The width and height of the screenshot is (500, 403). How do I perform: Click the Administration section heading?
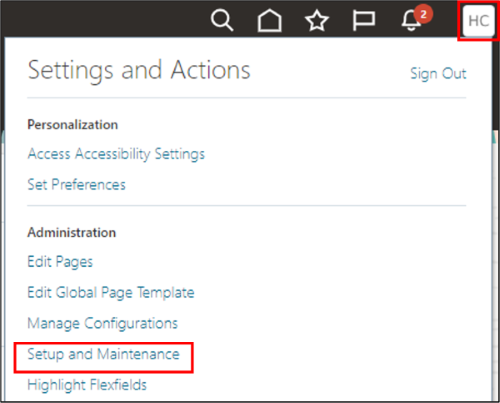pos(72,232)
